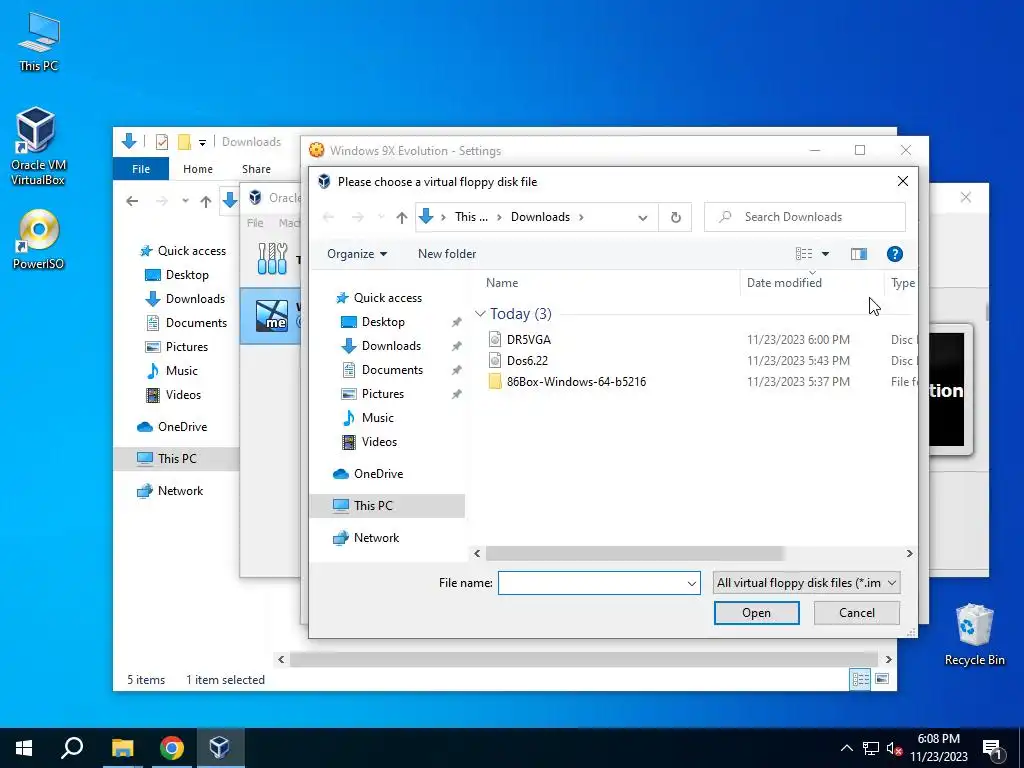Launch Google Chrome from taskbar
This screenshot has height=768, width=1024.
(172, 748)
